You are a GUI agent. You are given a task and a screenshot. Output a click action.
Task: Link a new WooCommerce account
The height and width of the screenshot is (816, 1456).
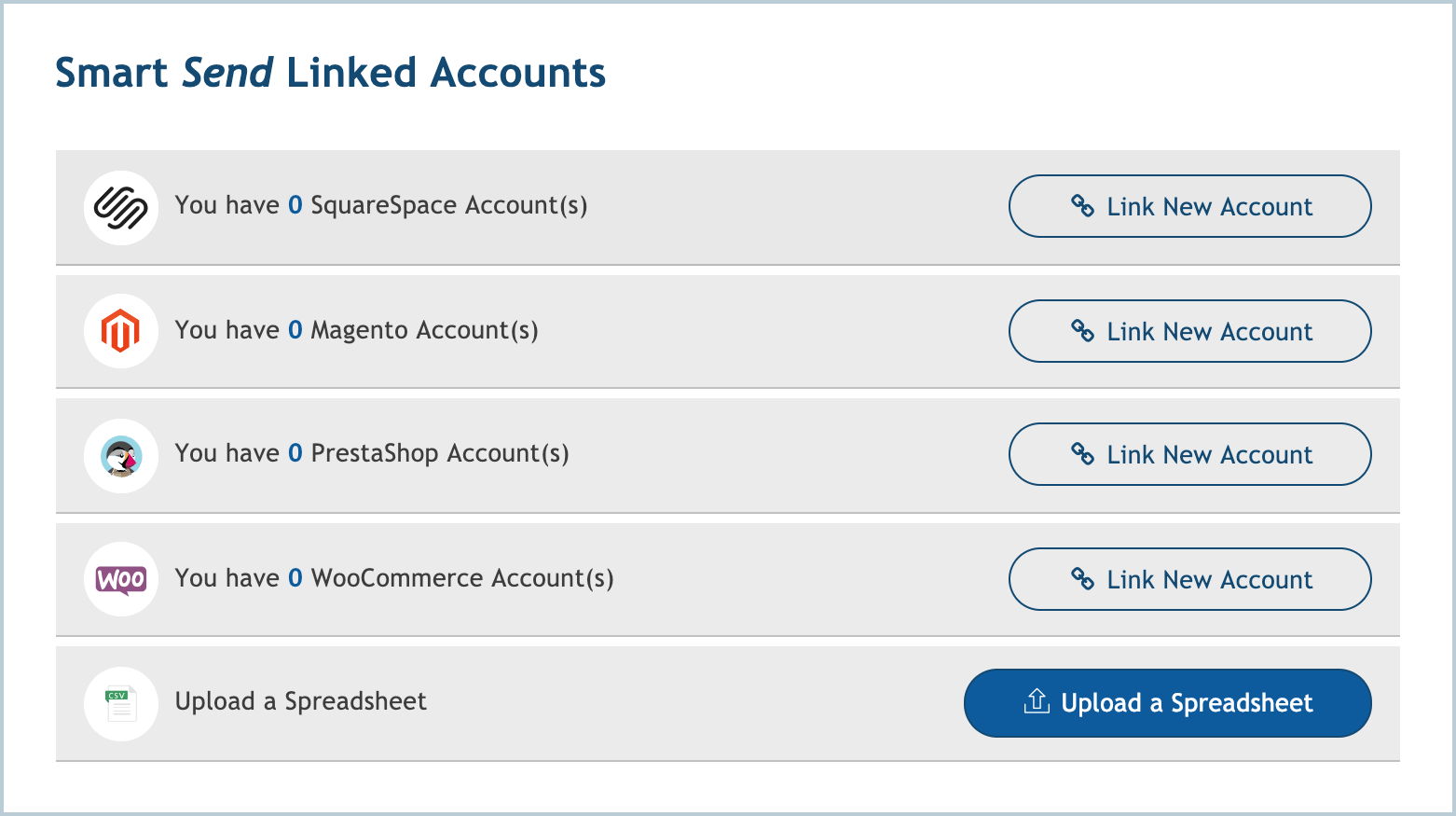pos(1189,579)
